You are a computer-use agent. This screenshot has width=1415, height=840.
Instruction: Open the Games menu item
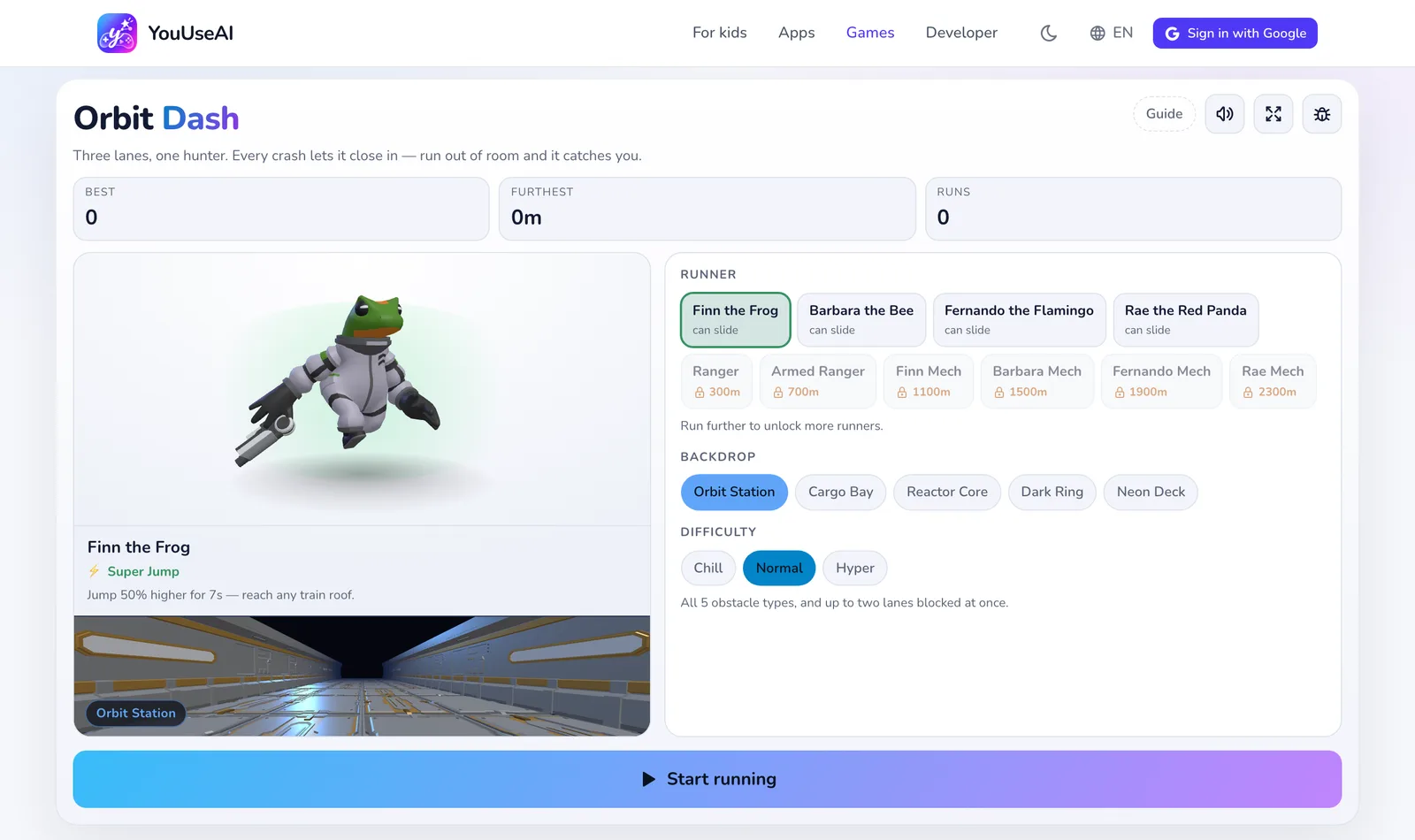pos(870,33)
